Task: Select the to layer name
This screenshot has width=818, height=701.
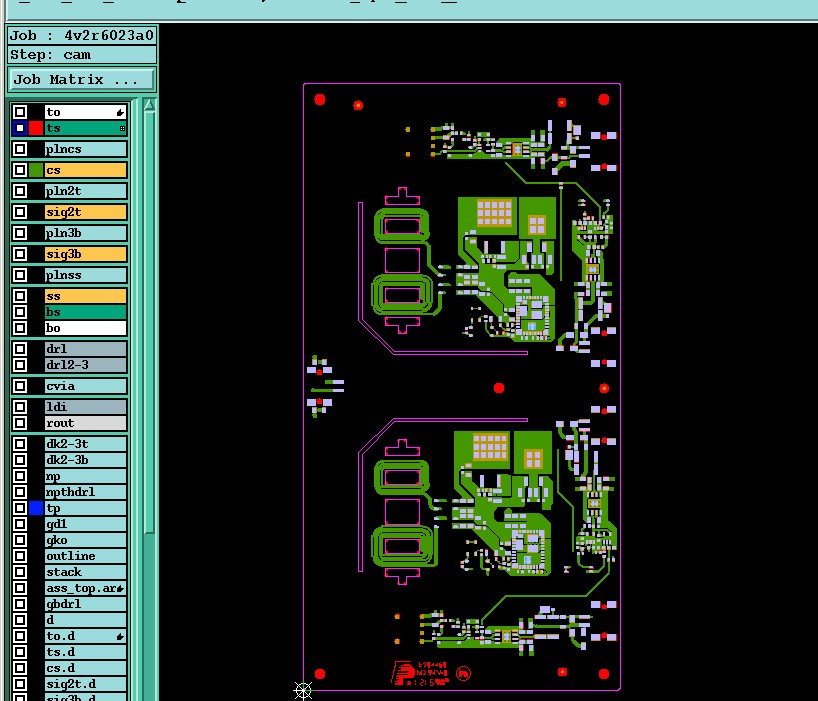Action: [x=86, y=112]
